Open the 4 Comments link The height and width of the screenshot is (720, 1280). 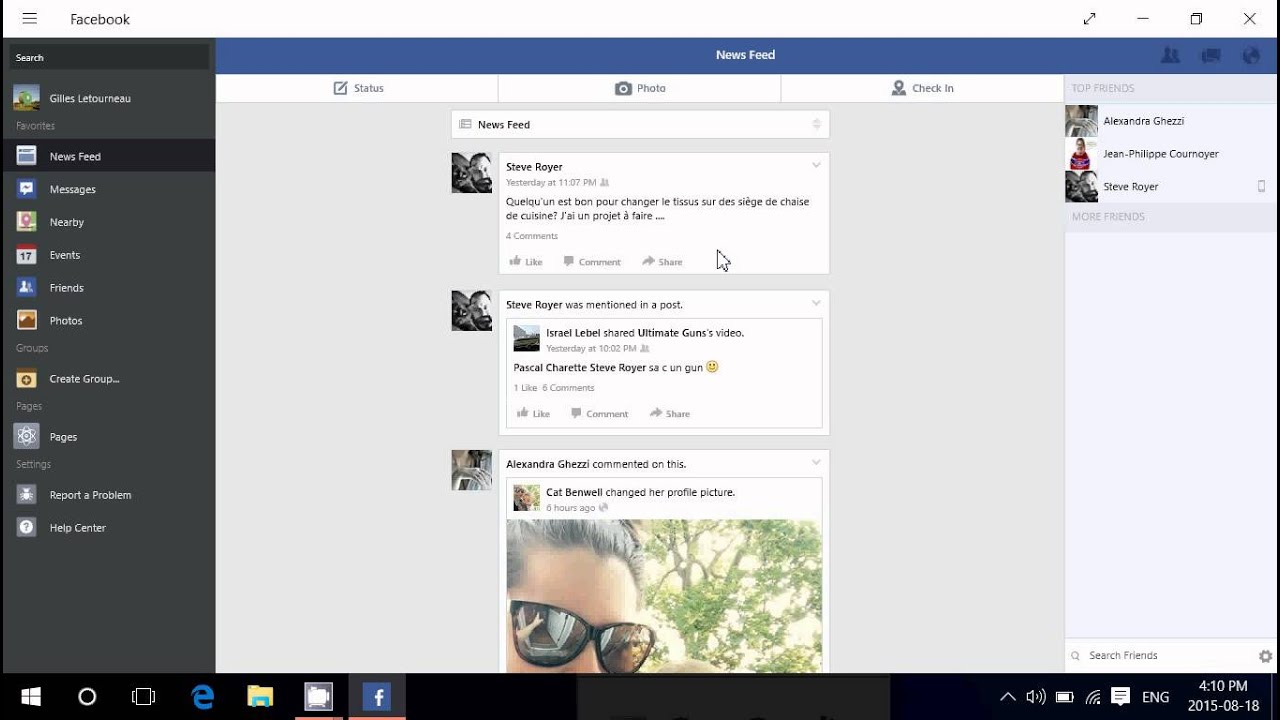tap(532, 236)
